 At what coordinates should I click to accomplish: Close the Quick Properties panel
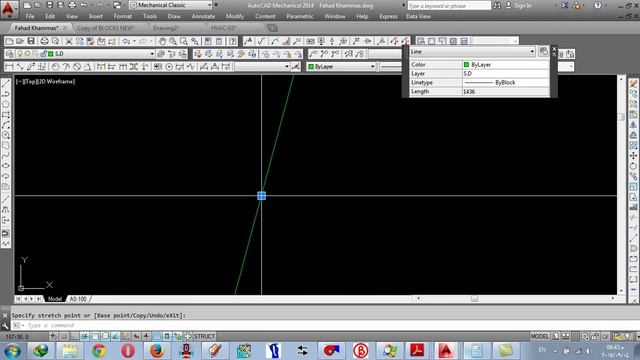click(554, 49)
